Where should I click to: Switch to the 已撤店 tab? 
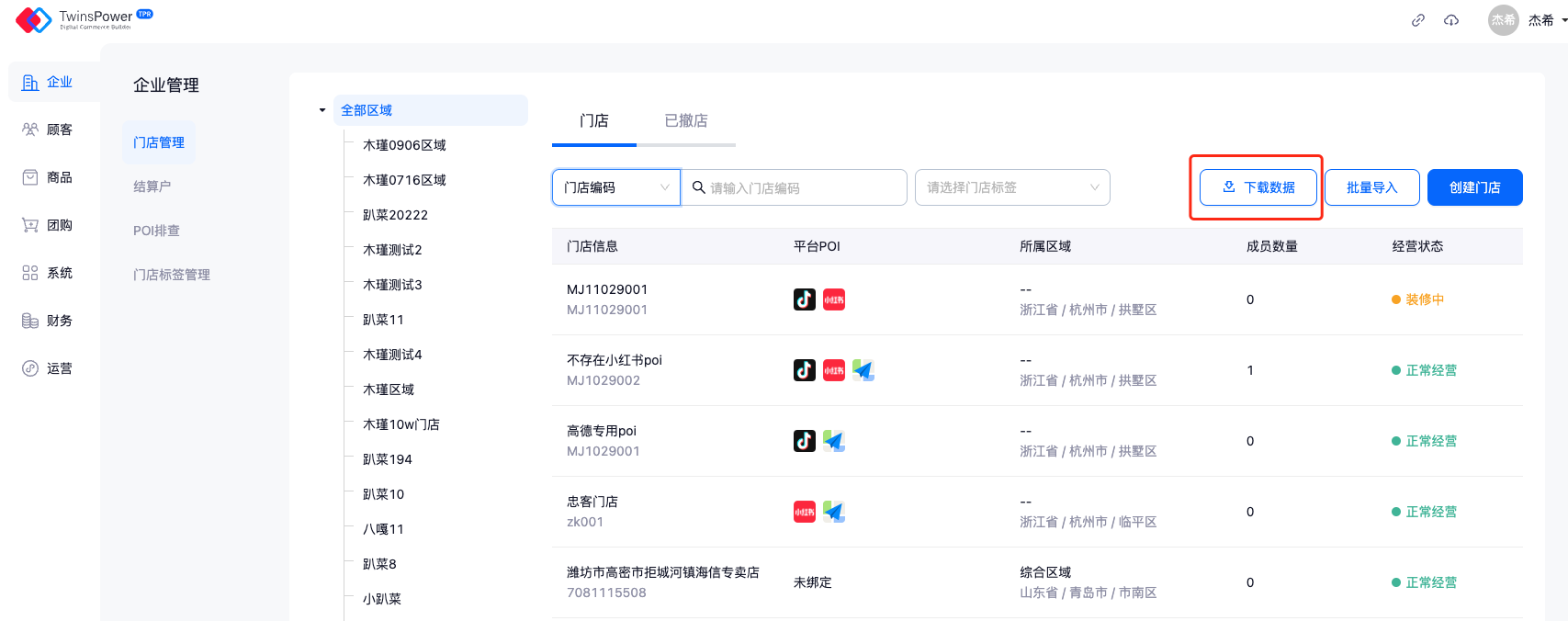click(686, 121)
